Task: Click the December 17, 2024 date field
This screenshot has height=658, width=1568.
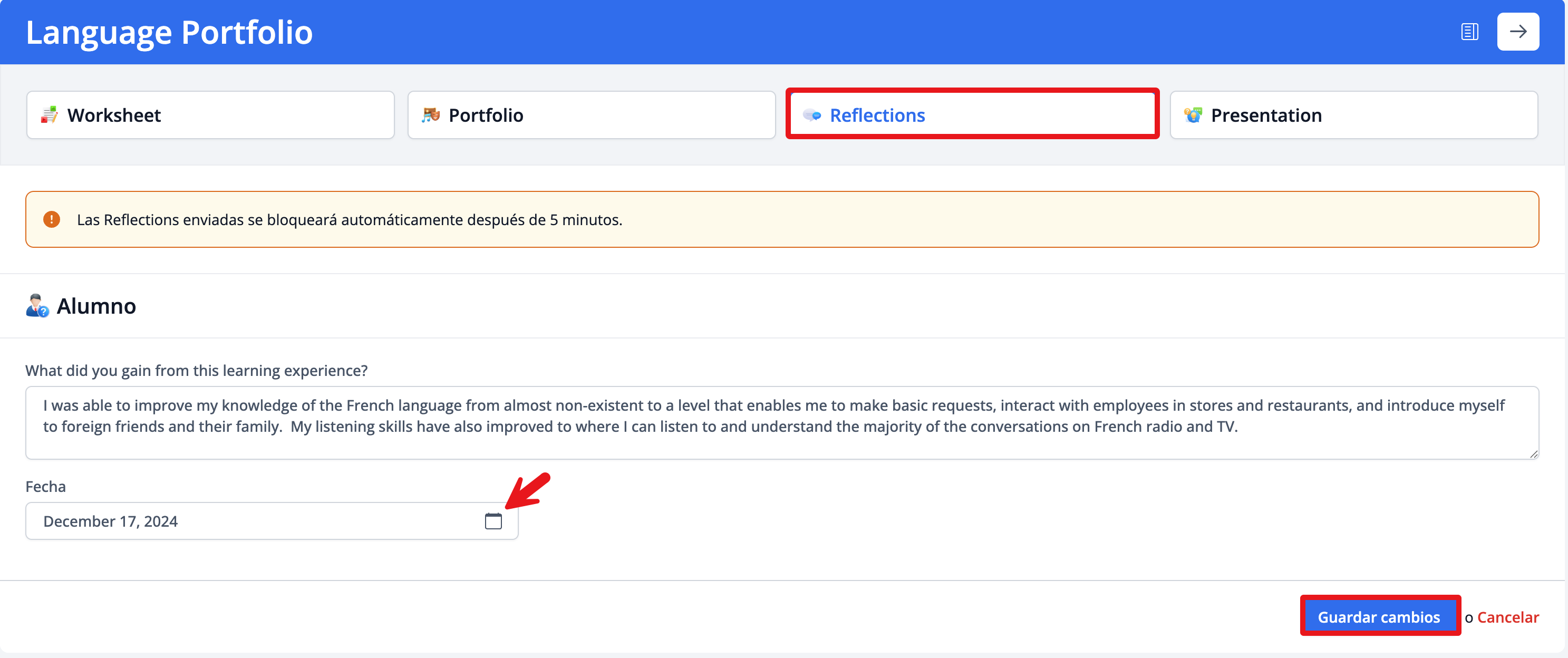Action: (256, 521)
